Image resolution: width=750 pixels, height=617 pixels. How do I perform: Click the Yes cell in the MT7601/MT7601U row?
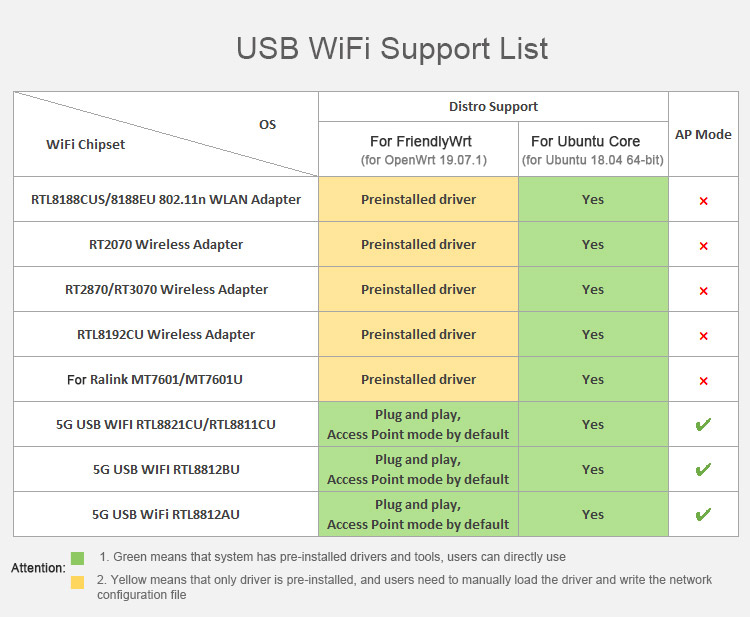click(x=593, y=379)
